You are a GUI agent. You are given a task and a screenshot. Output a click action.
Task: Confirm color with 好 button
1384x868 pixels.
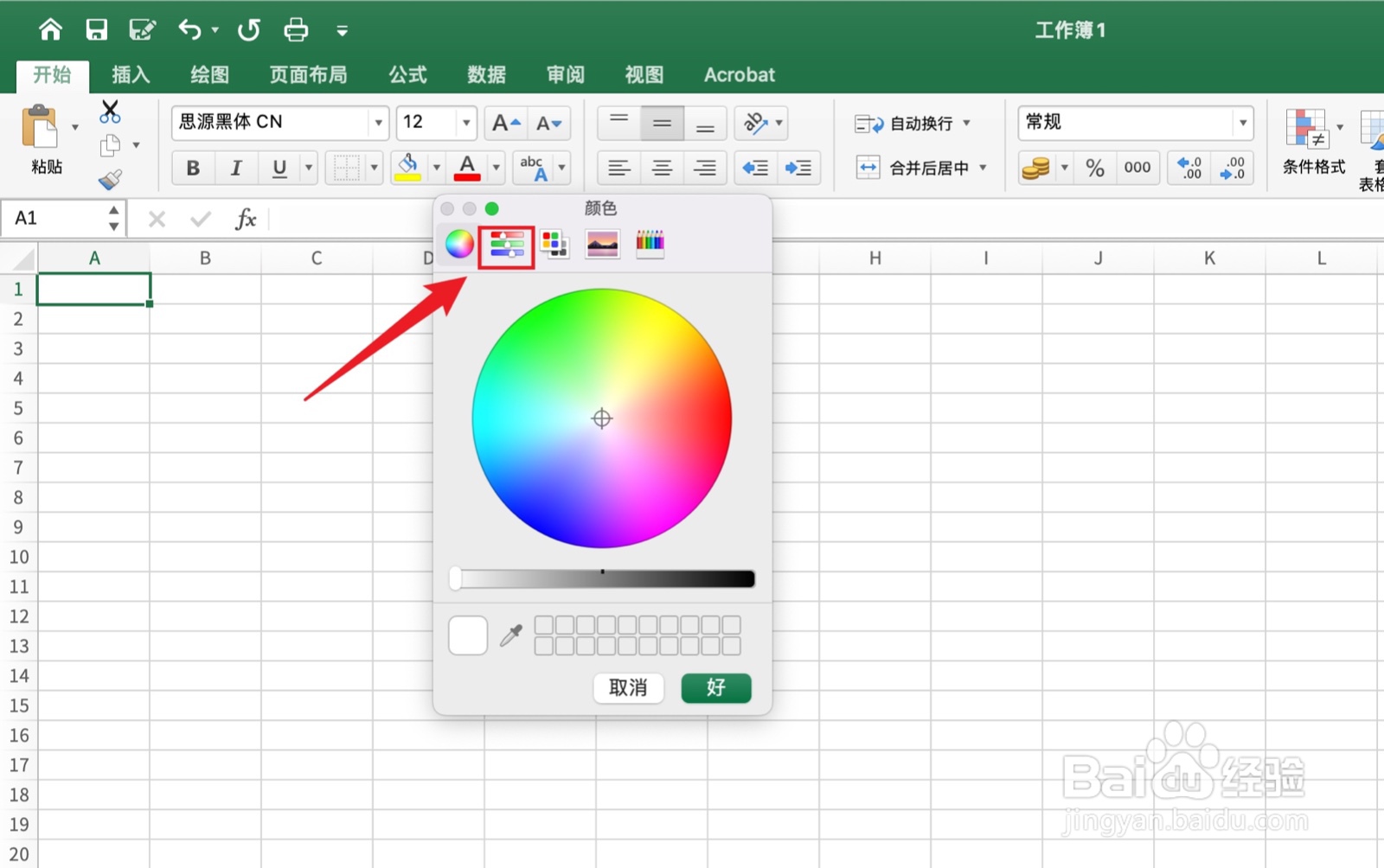(x=716, y=688)
